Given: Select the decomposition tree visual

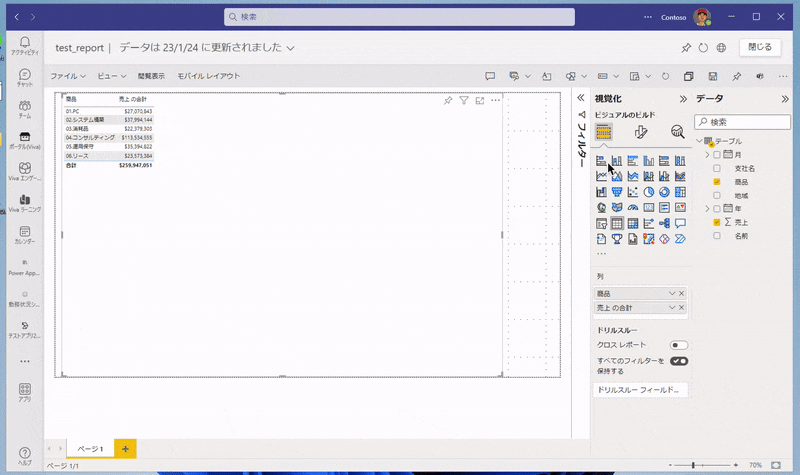Looking at the screenshot, I should click(664, 223).
